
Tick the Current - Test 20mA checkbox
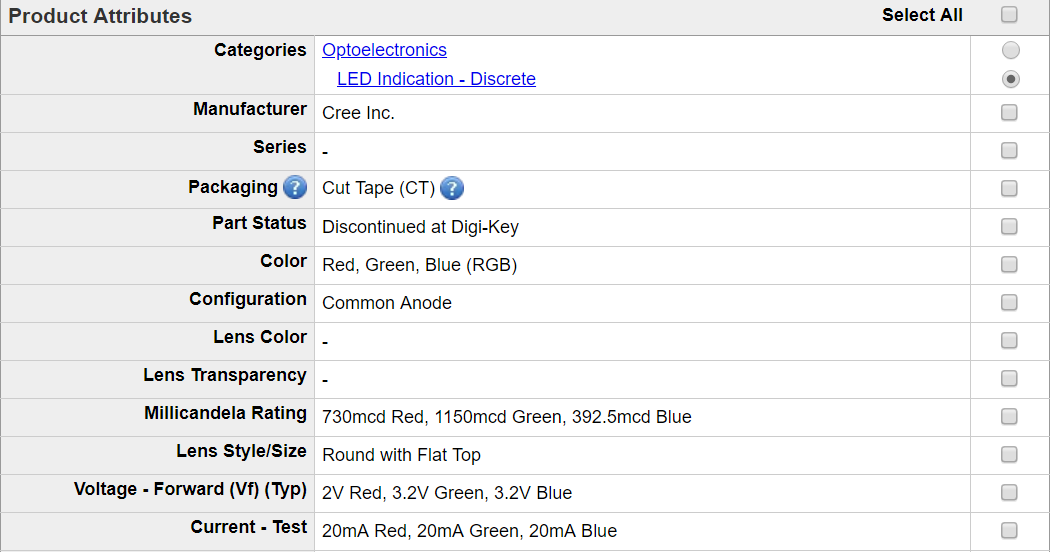(x=1009, y=531)
